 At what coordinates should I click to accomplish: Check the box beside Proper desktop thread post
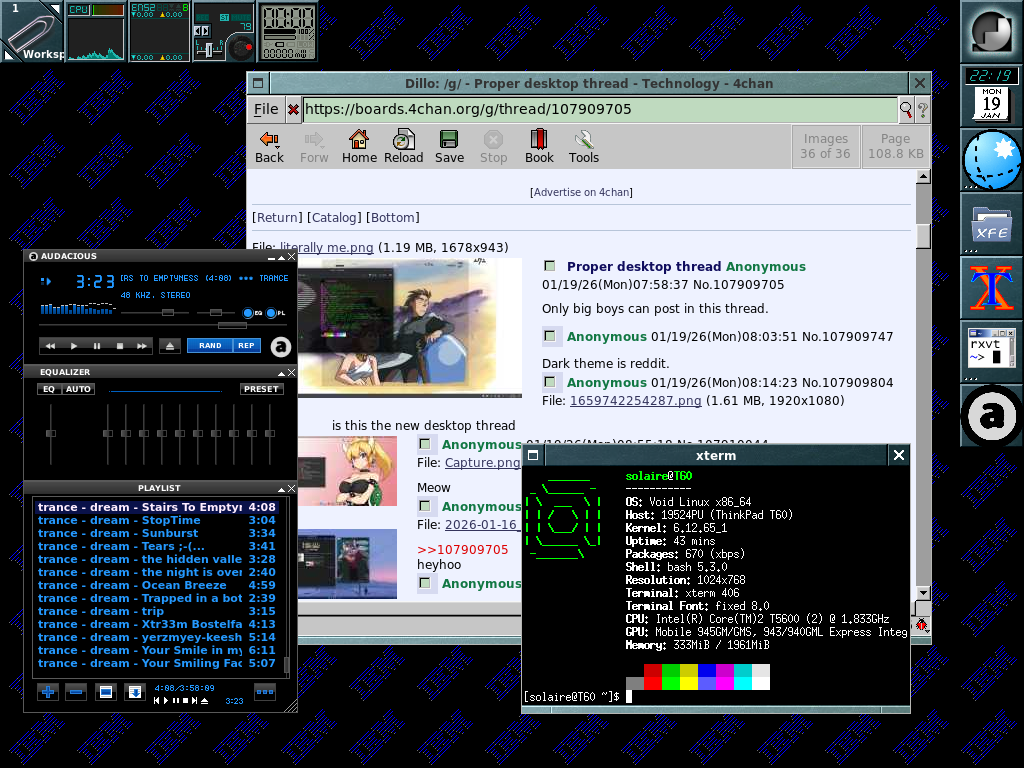tap(550, 266)
